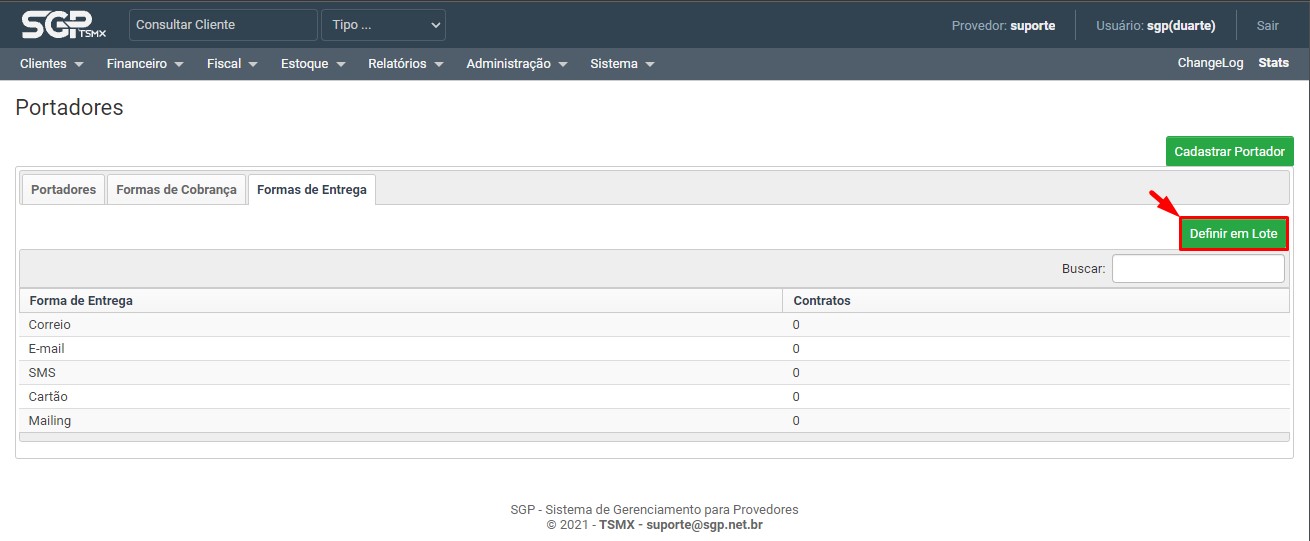
Task: Open the Sistema menu
Action: (x=622, y=64)
